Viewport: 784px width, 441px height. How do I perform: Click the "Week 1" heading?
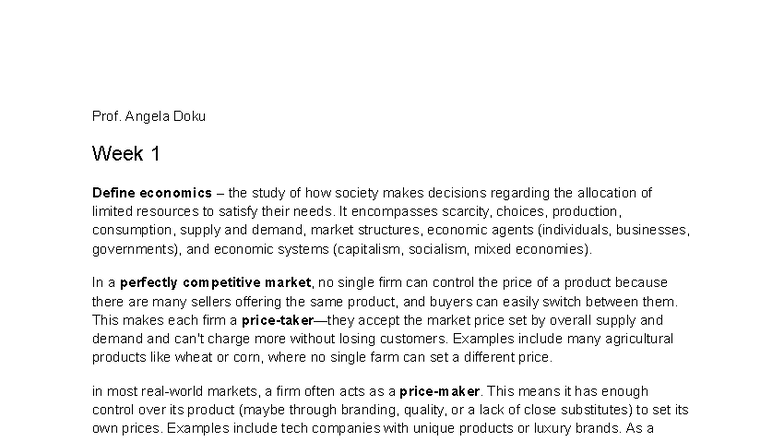125,154
